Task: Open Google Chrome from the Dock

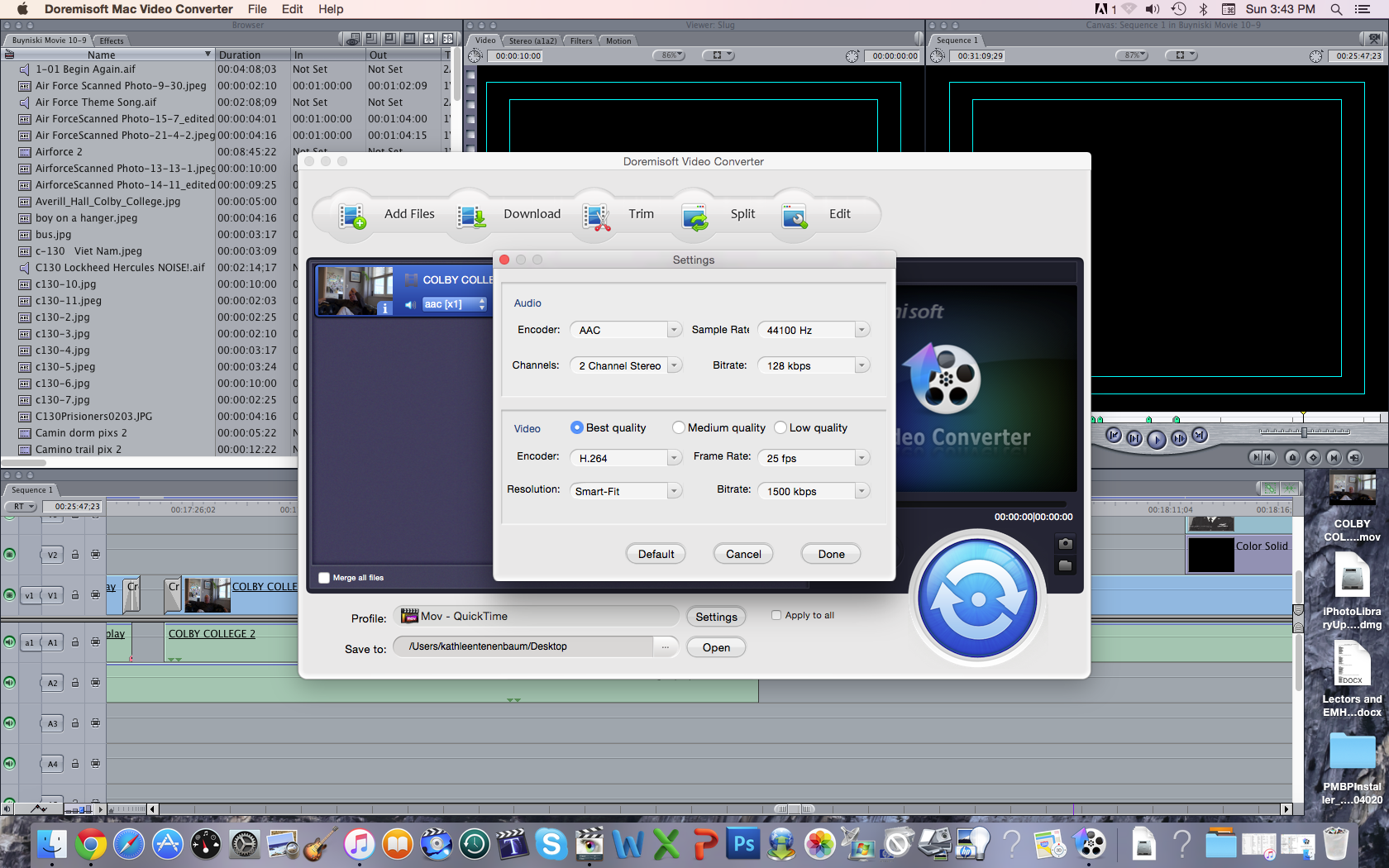Action: (91, 844)
